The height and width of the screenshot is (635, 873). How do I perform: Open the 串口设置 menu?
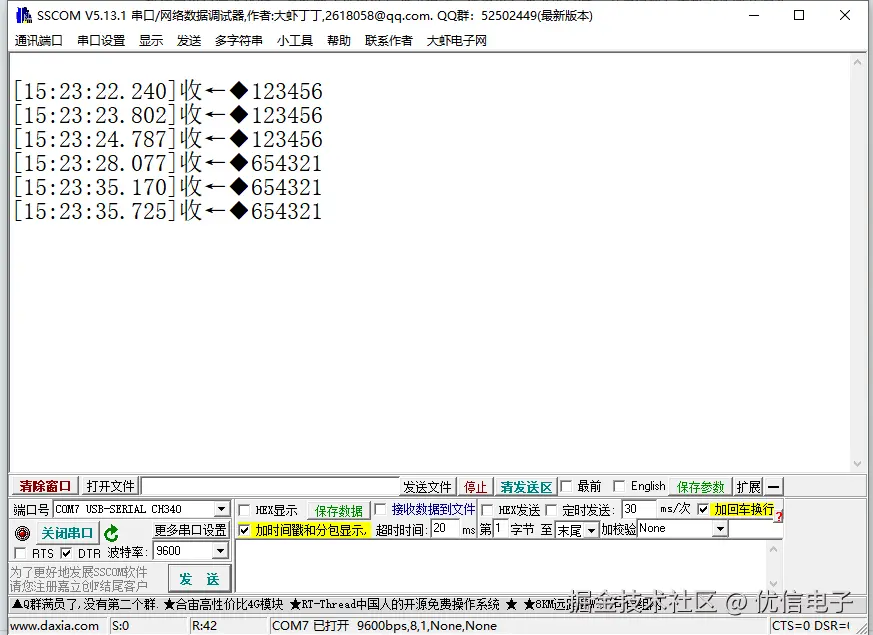point(100,41)
